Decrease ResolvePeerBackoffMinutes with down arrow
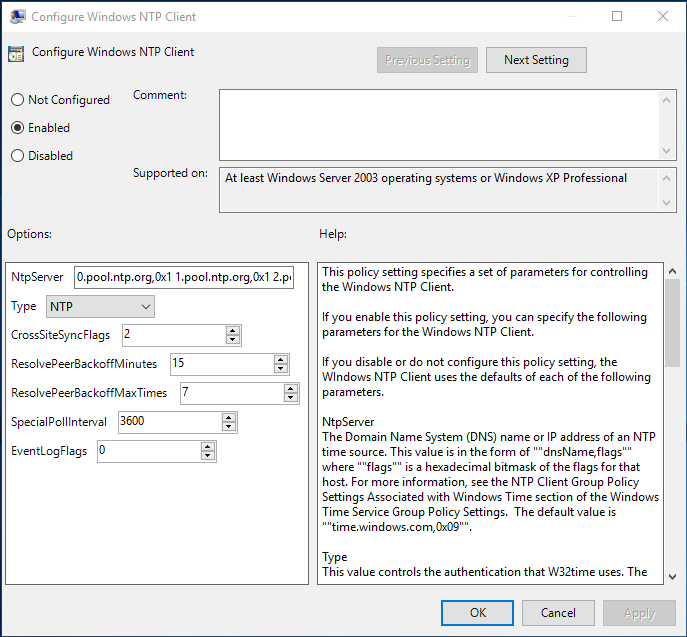Image resolution: width=687 pixels, height=637 pixels. pyautogui.click(x=281, y=368)
